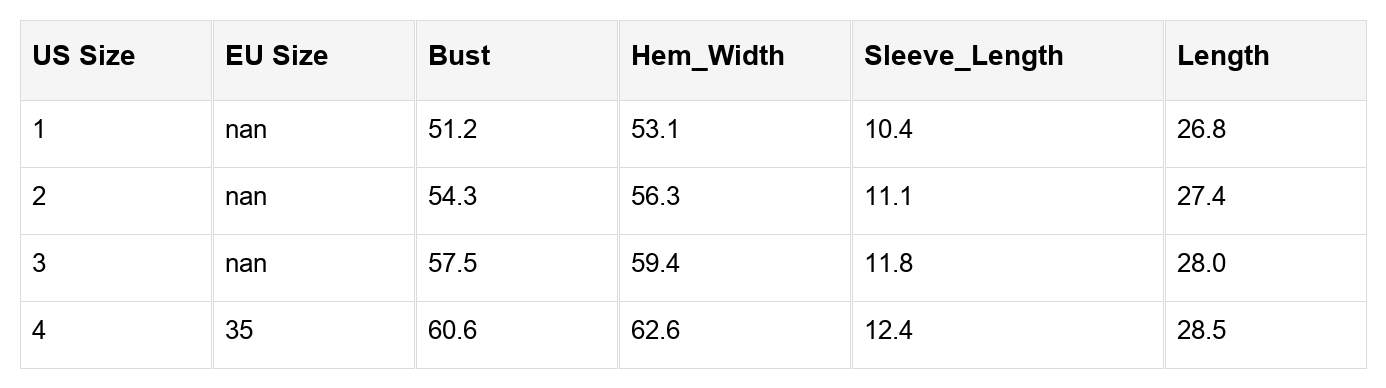Screen dimensions: 1386x388
Task: Click the EU Size value 35
Action: coord(240,330)
